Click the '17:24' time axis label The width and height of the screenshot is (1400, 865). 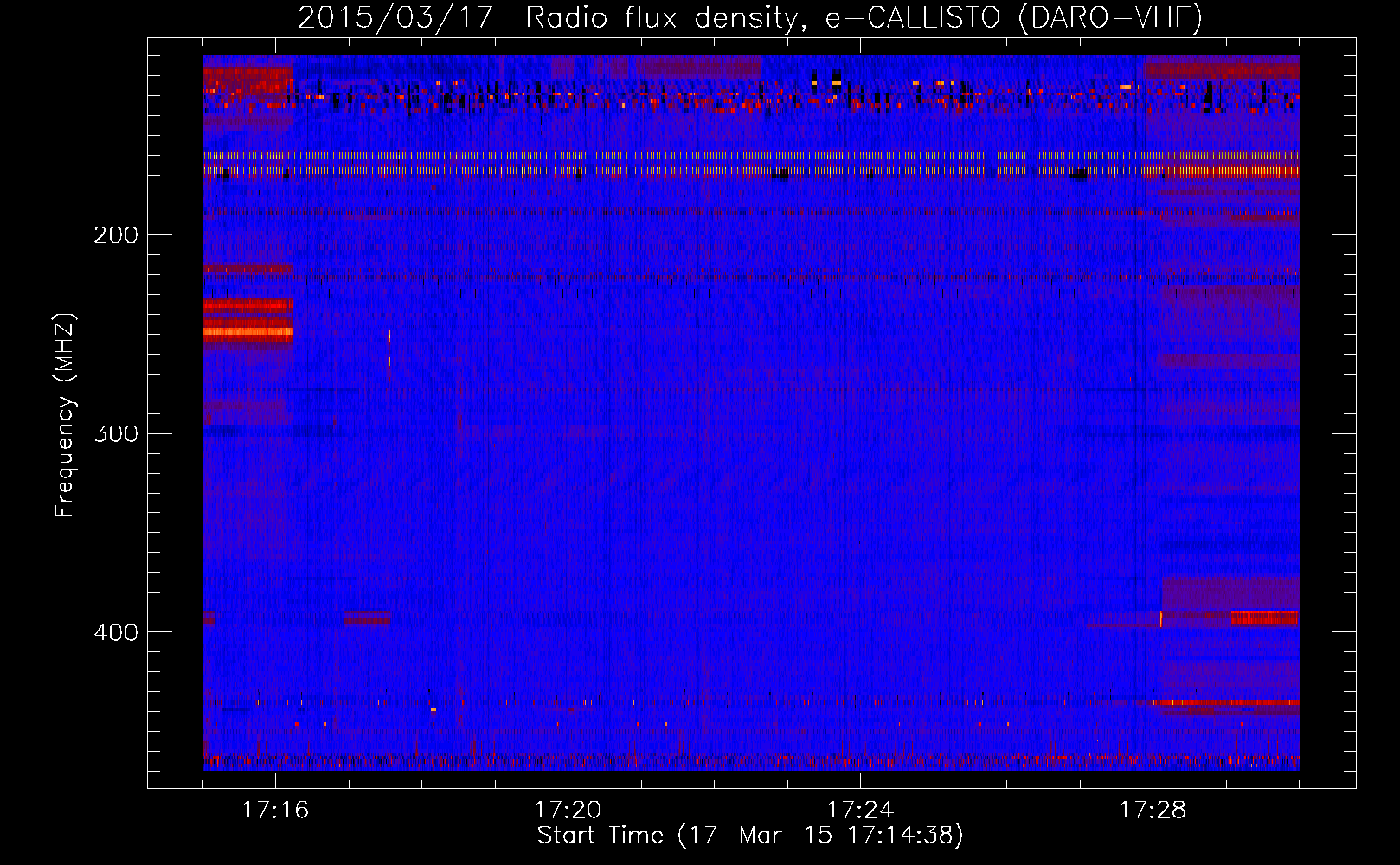[860, 811]
